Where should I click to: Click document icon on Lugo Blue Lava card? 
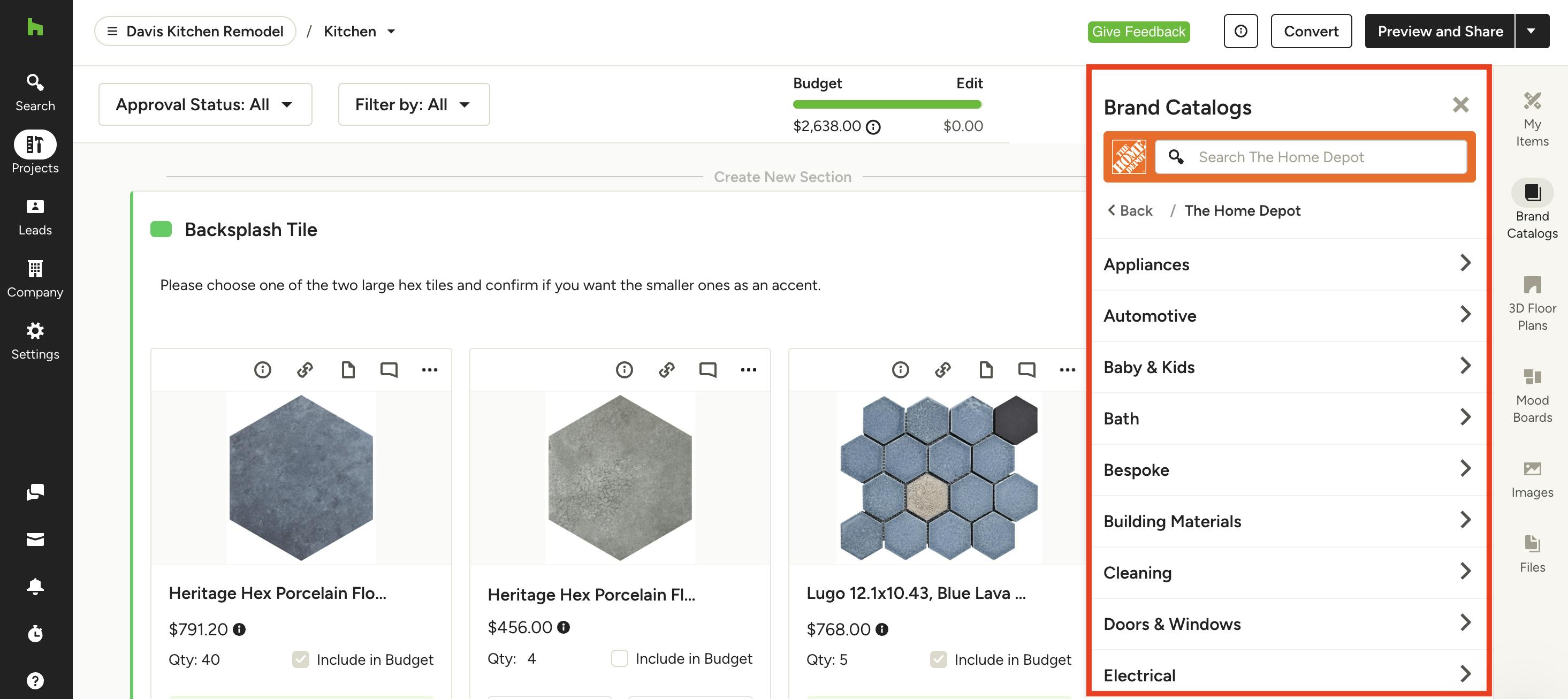pyautogui.click(x=985, y=370)
